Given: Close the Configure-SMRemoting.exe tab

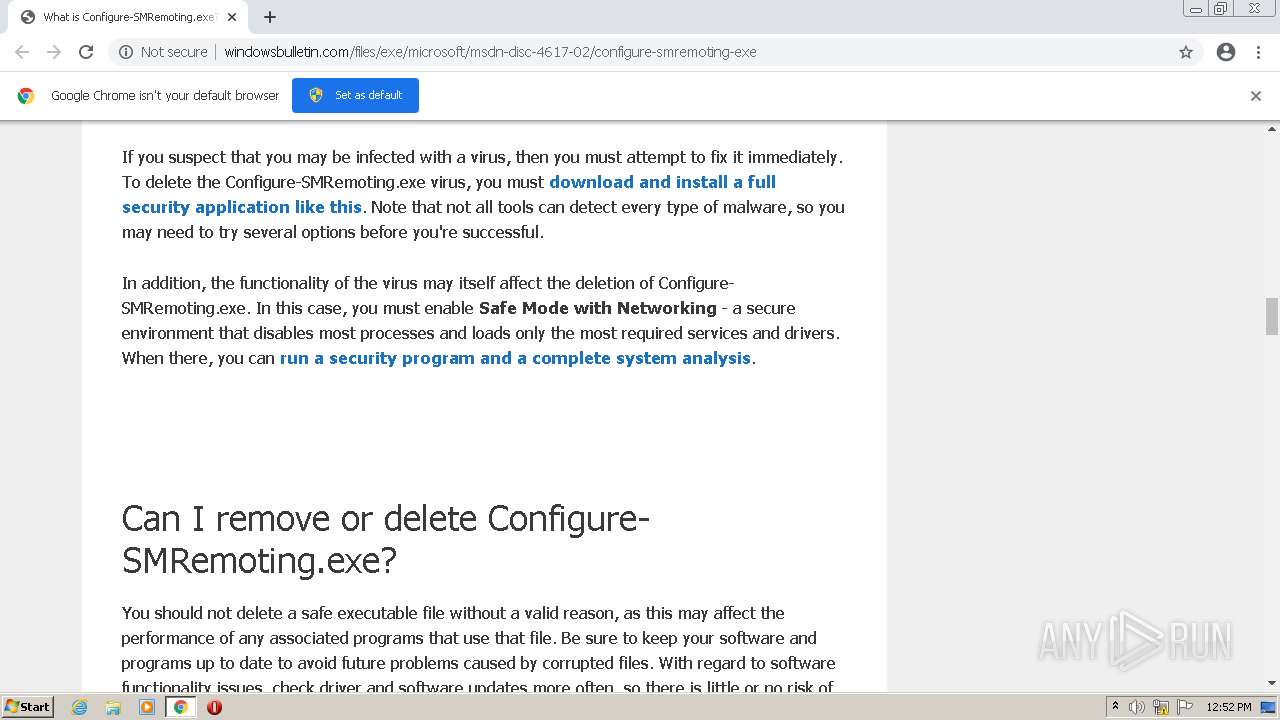Looking at the screenshot, I should 232,17.
